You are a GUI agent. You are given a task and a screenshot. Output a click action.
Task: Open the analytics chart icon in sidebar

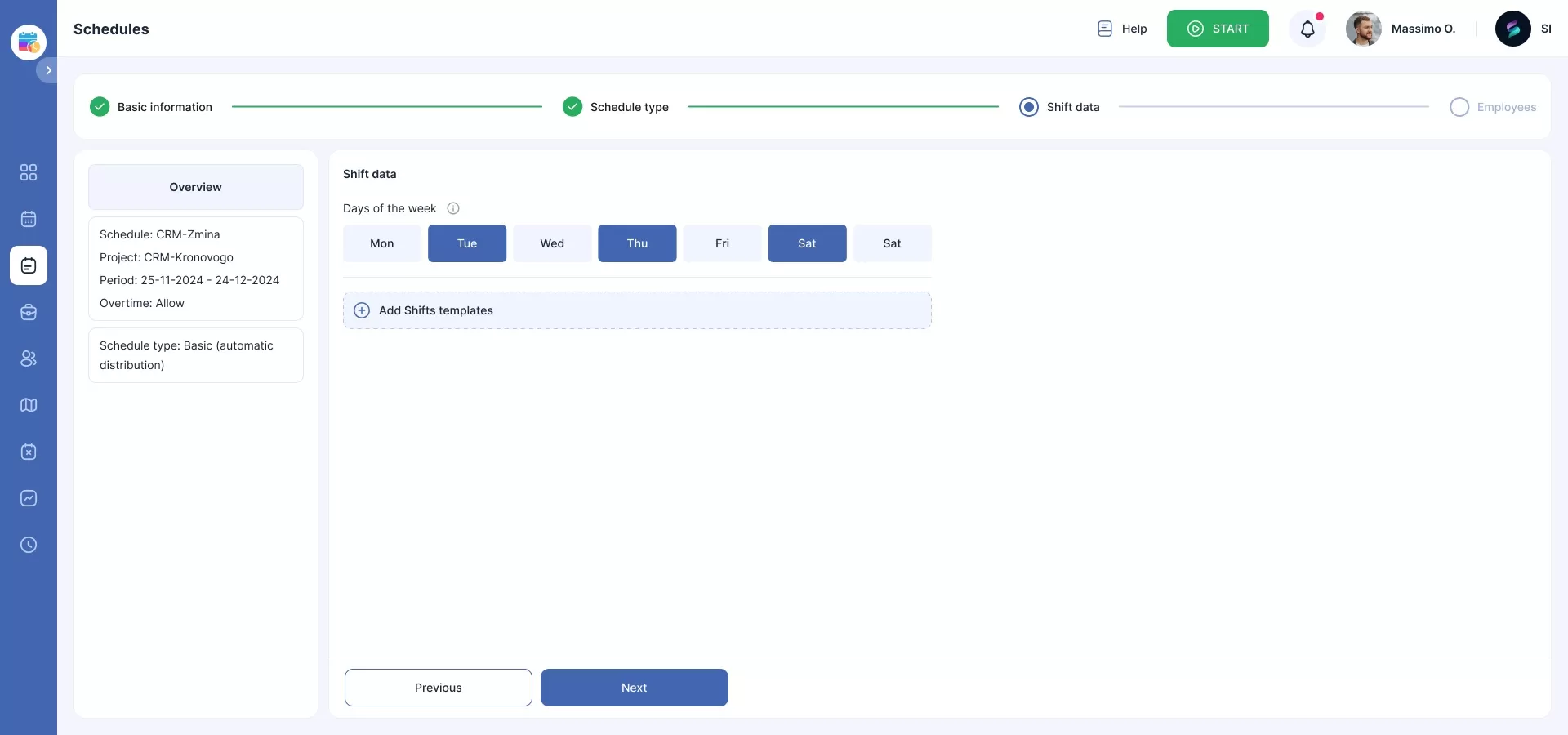click(29, 498)
